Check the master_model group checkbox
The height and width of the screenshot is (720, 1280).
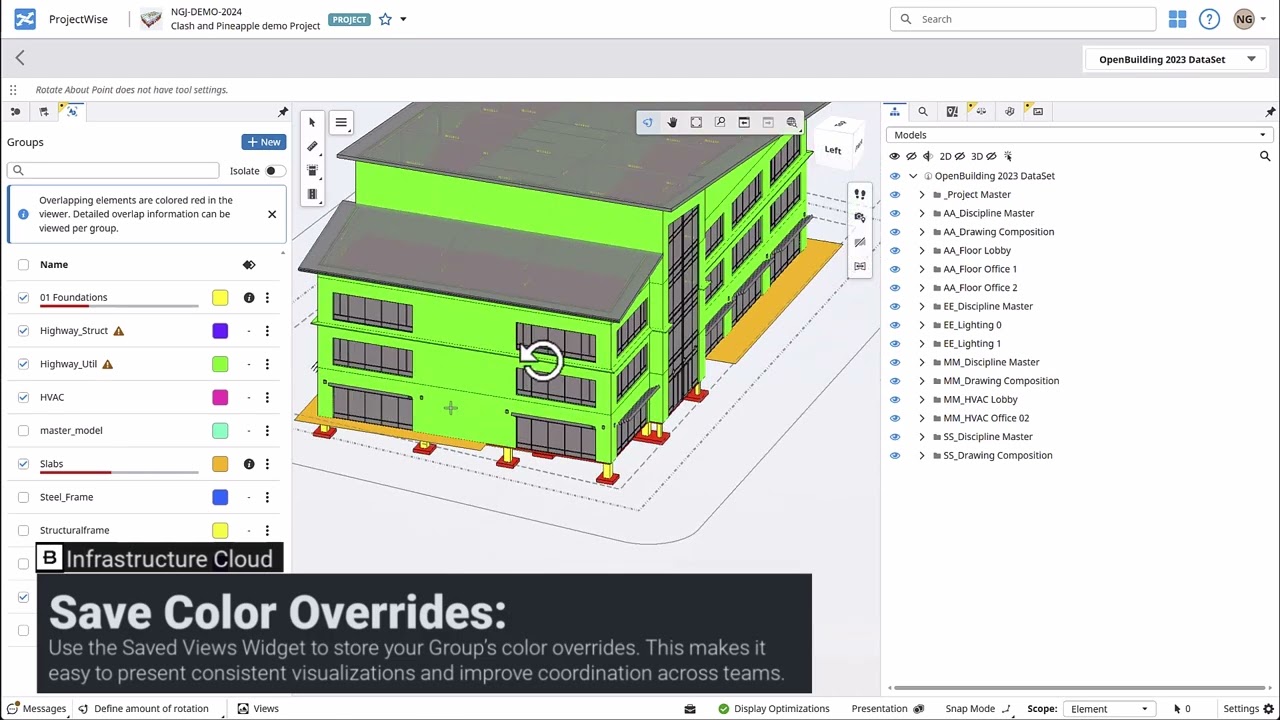(23, 431)
